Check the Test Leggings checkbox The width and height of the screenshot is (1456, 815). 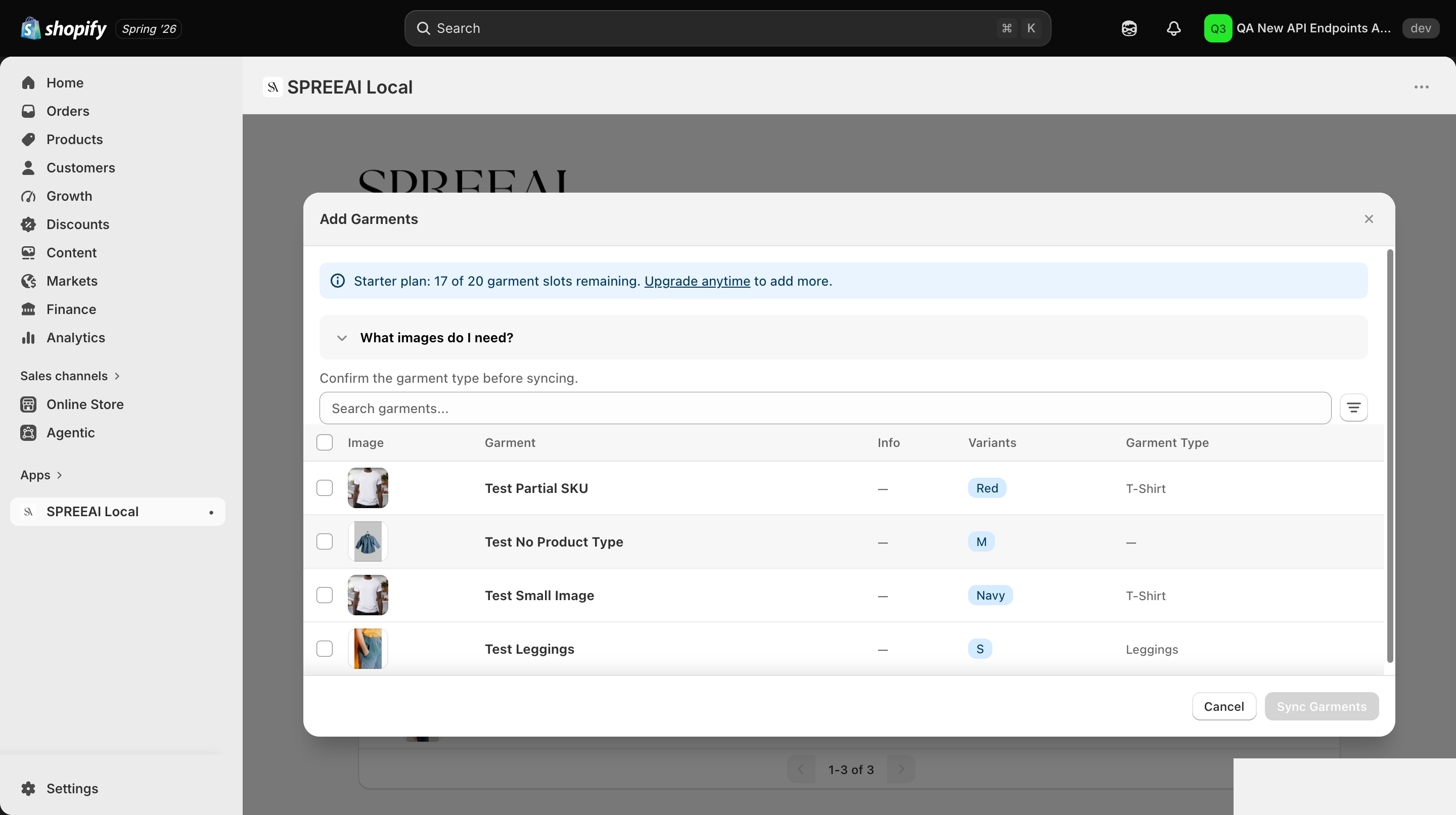tap(325, 649)
